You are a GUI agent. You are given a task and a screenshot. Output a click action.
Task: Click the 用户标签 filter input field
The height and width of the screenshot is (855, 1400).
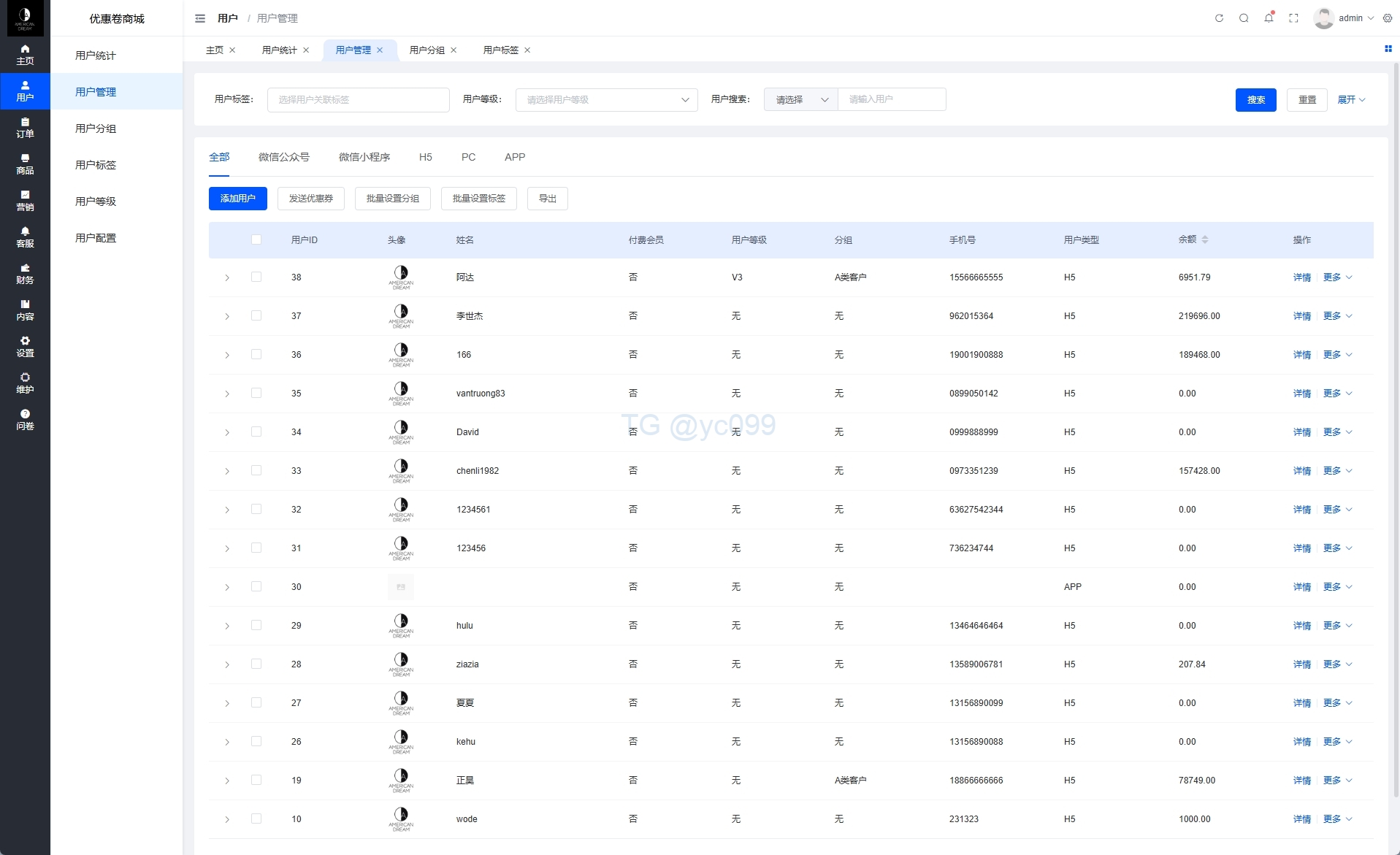pos(358,100)
